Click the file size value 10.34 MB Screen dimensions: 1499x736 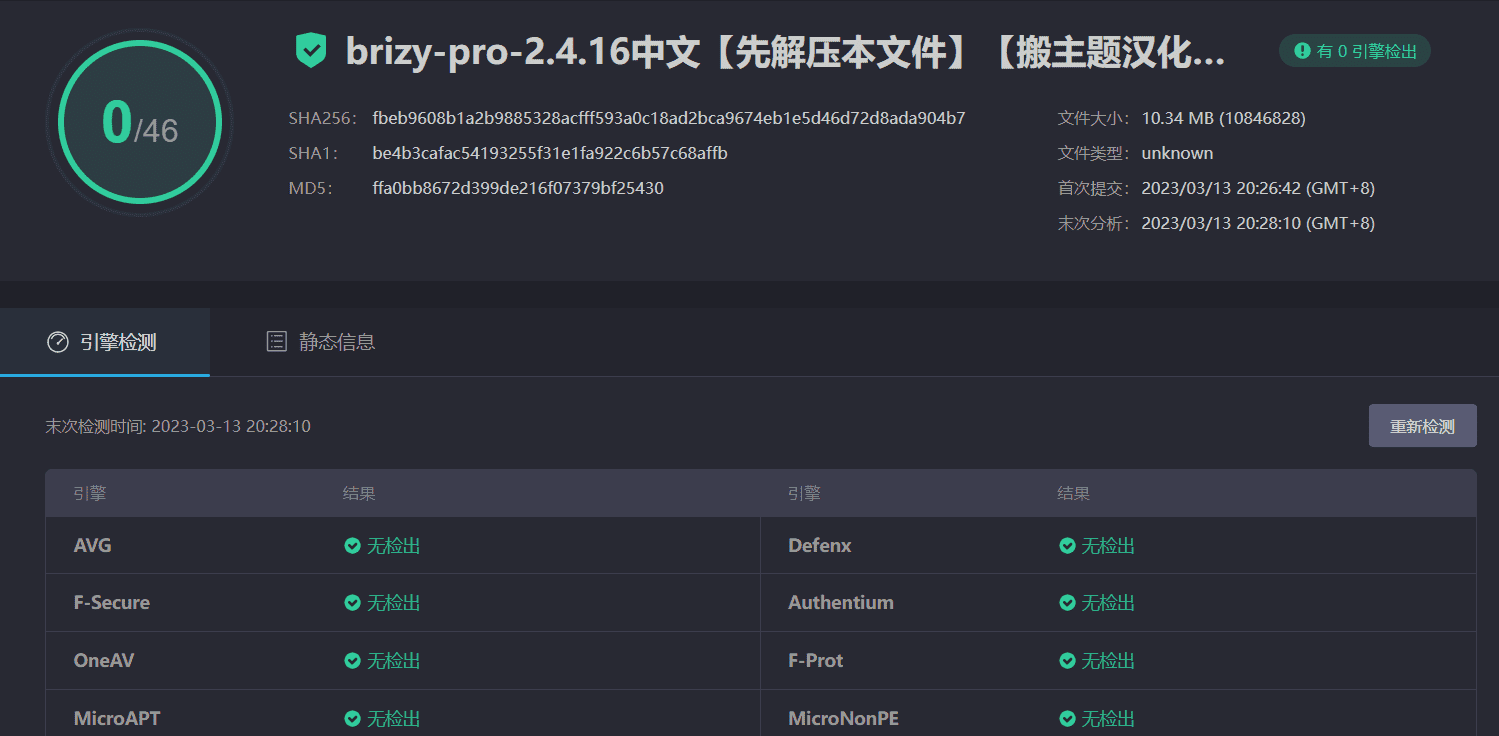click(x=1223, y=118)
